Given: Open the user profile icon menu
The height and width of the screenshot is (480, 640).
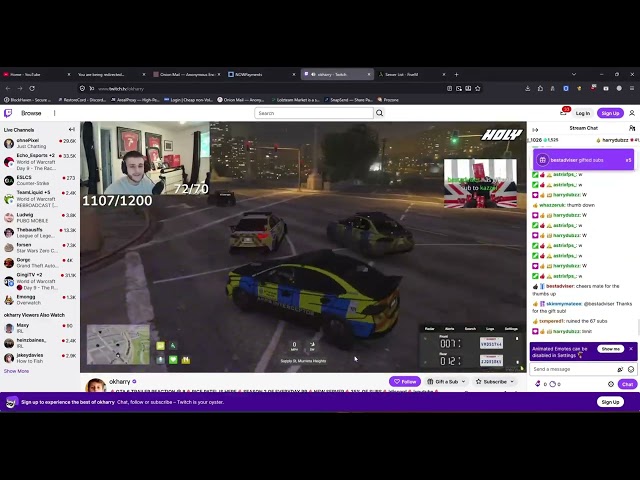Looking at the screenshot, I should point(632,113).
